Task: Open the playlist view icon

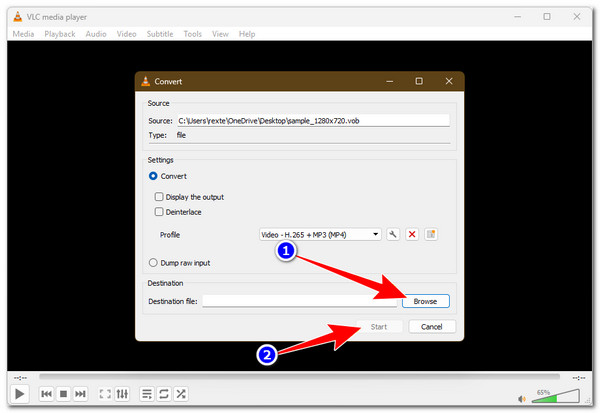Action: [x=146, y=394]
